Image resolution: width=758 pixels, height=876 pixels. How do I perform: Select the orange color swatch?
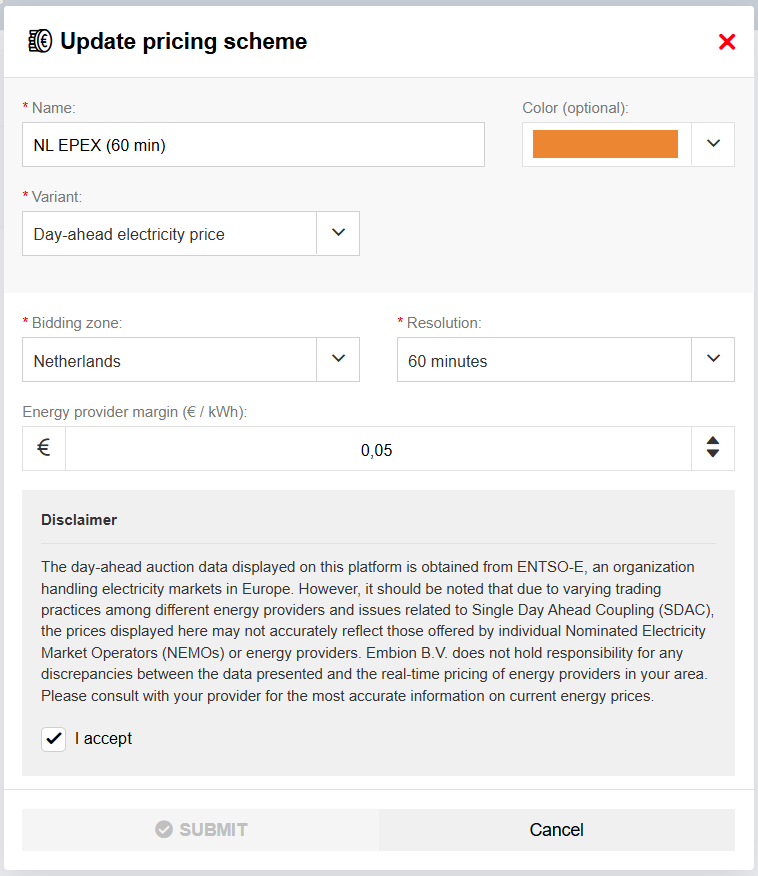605,144
